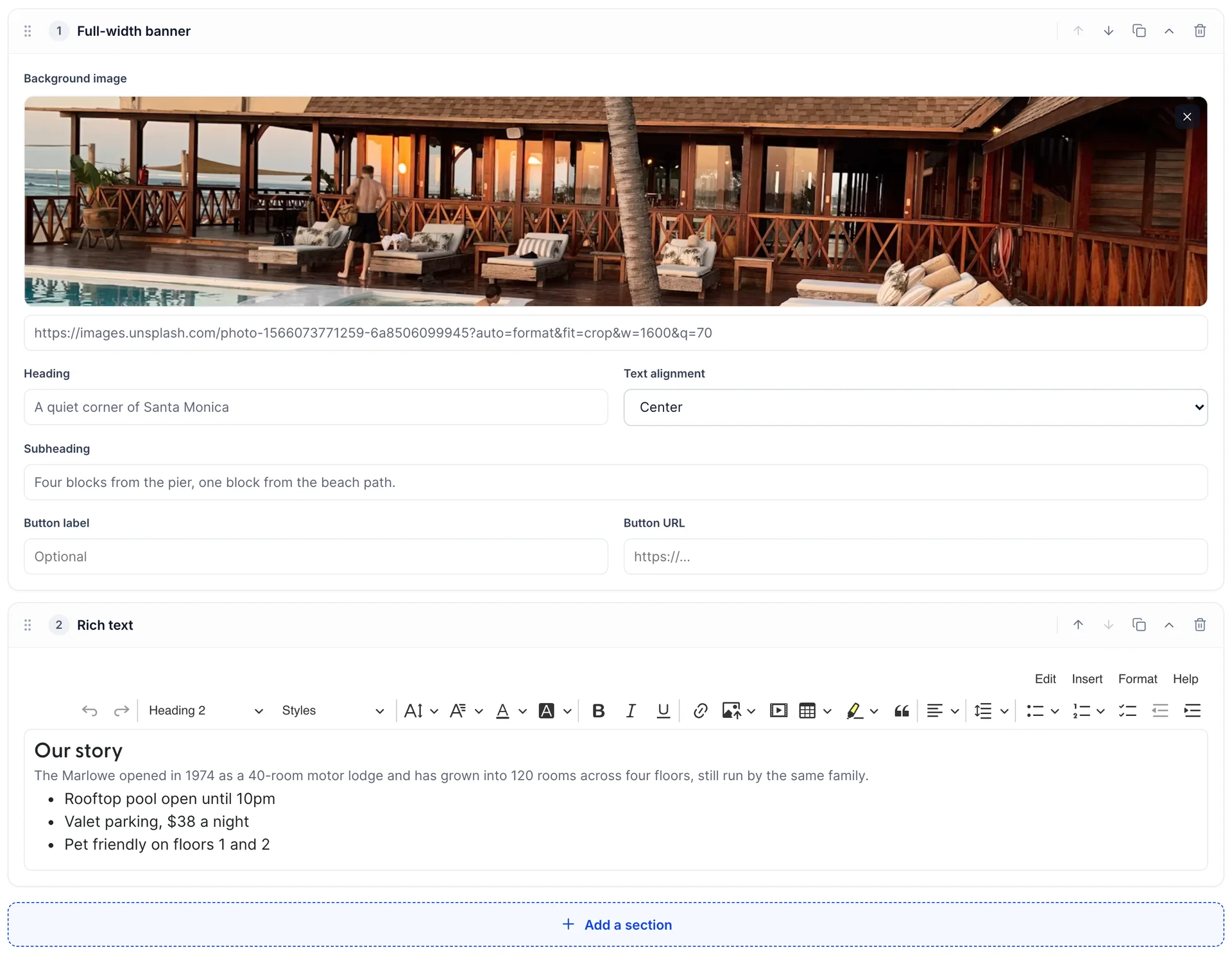Screen dimensions: 1232x954
Task: Apply italic formatting
Action: click(x=631, y=710)
